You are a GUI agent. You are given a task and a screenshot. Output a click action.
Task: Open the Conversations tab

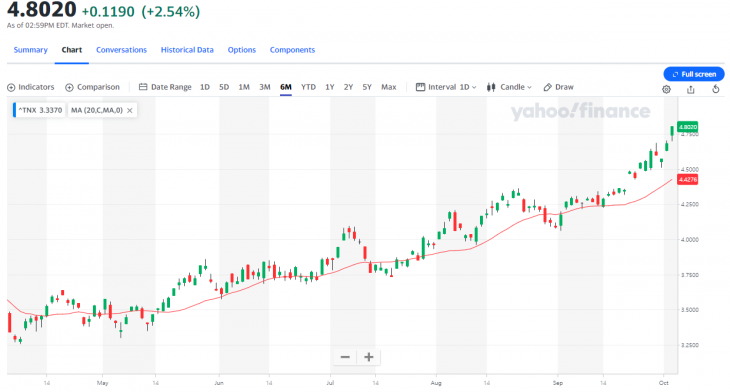pyautogui.click(x=122, y=50)
